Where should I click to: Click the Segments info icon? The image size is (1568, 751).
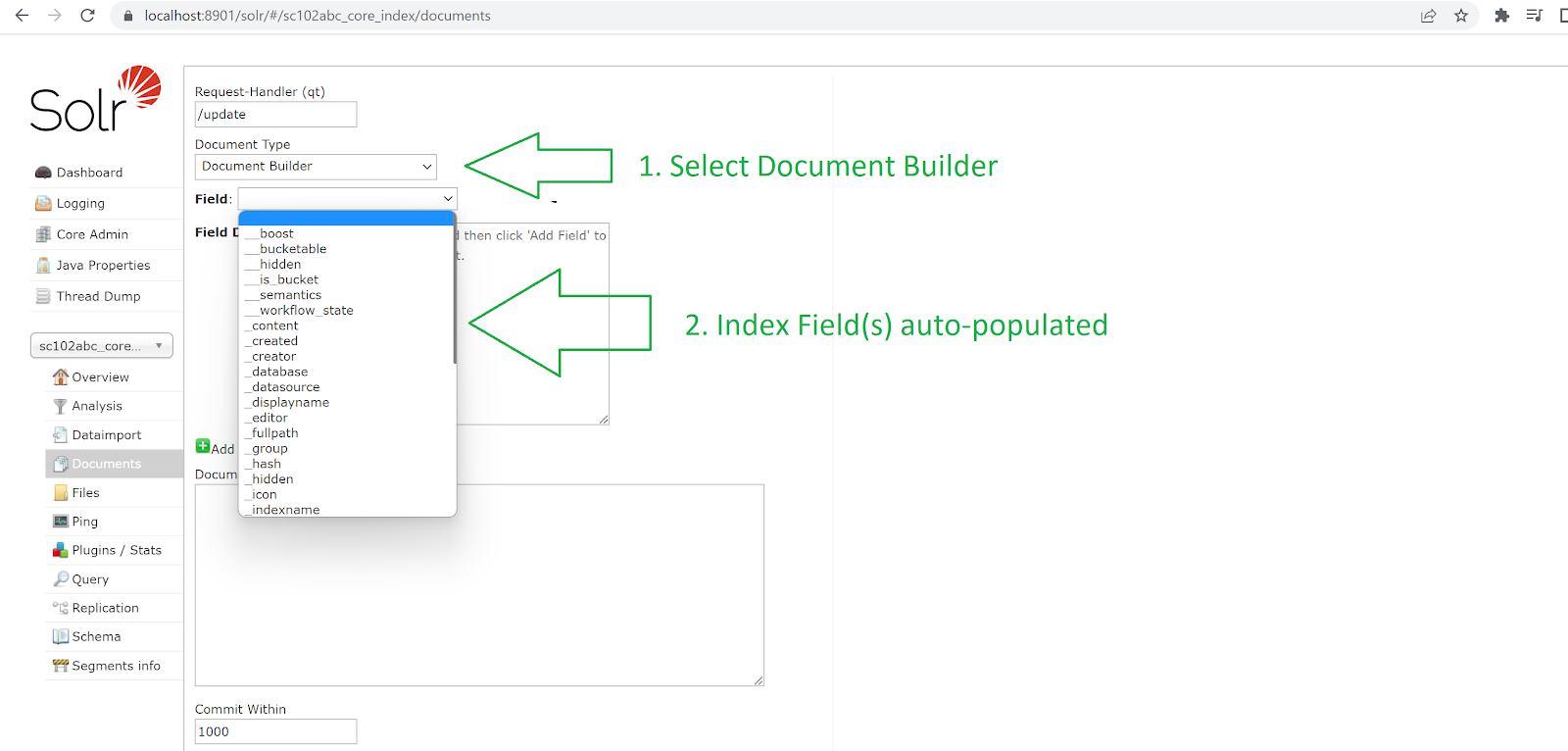[61, 666]
